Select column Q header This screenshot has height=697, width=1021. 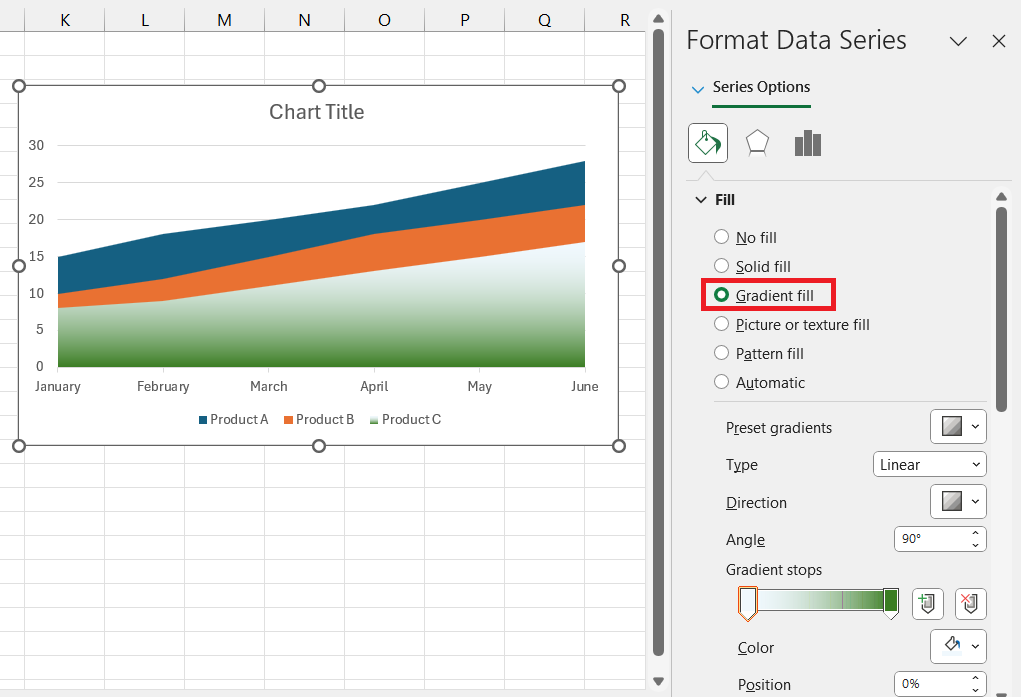(544, 20)
